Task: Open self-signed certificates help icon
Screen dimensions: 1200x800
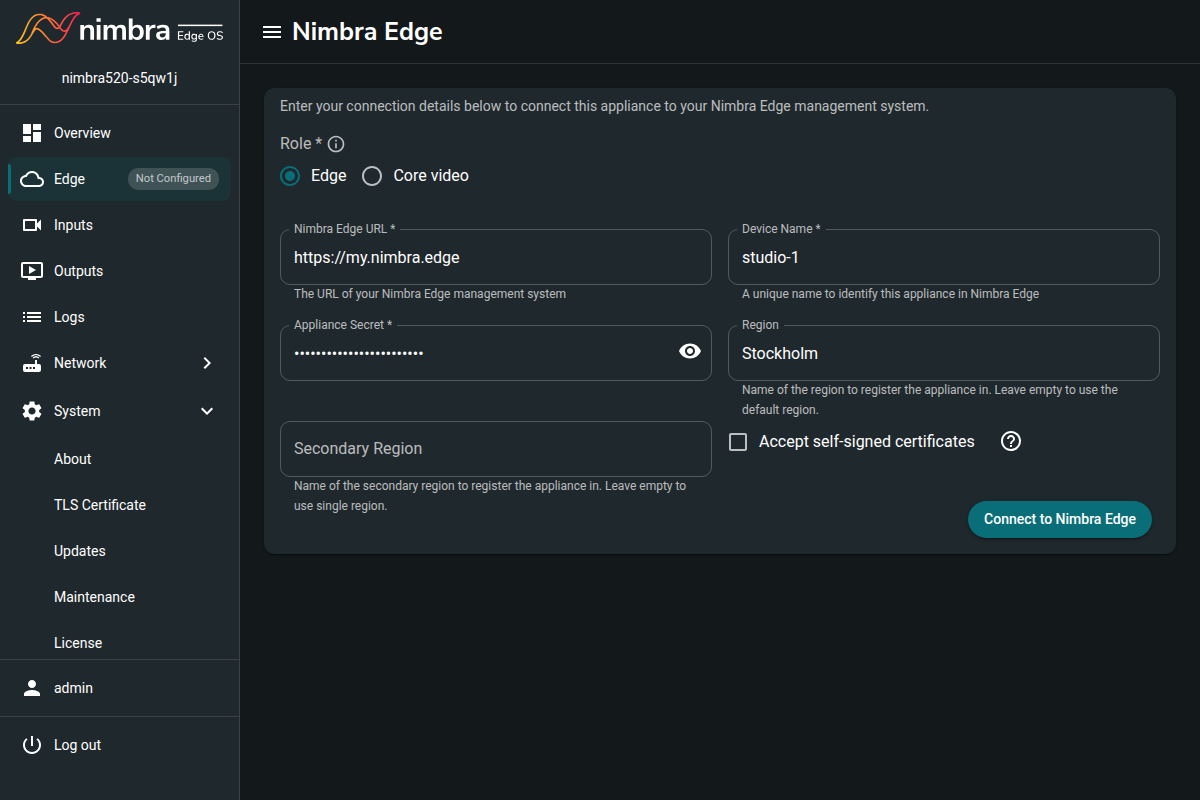Action: point(1011,441)
